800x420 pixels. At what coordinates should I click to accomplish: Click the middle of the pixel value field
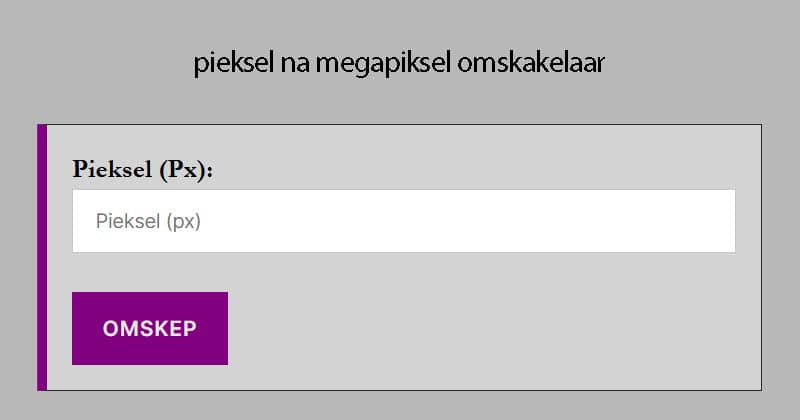pyautogui.click(x=403, y=221)
